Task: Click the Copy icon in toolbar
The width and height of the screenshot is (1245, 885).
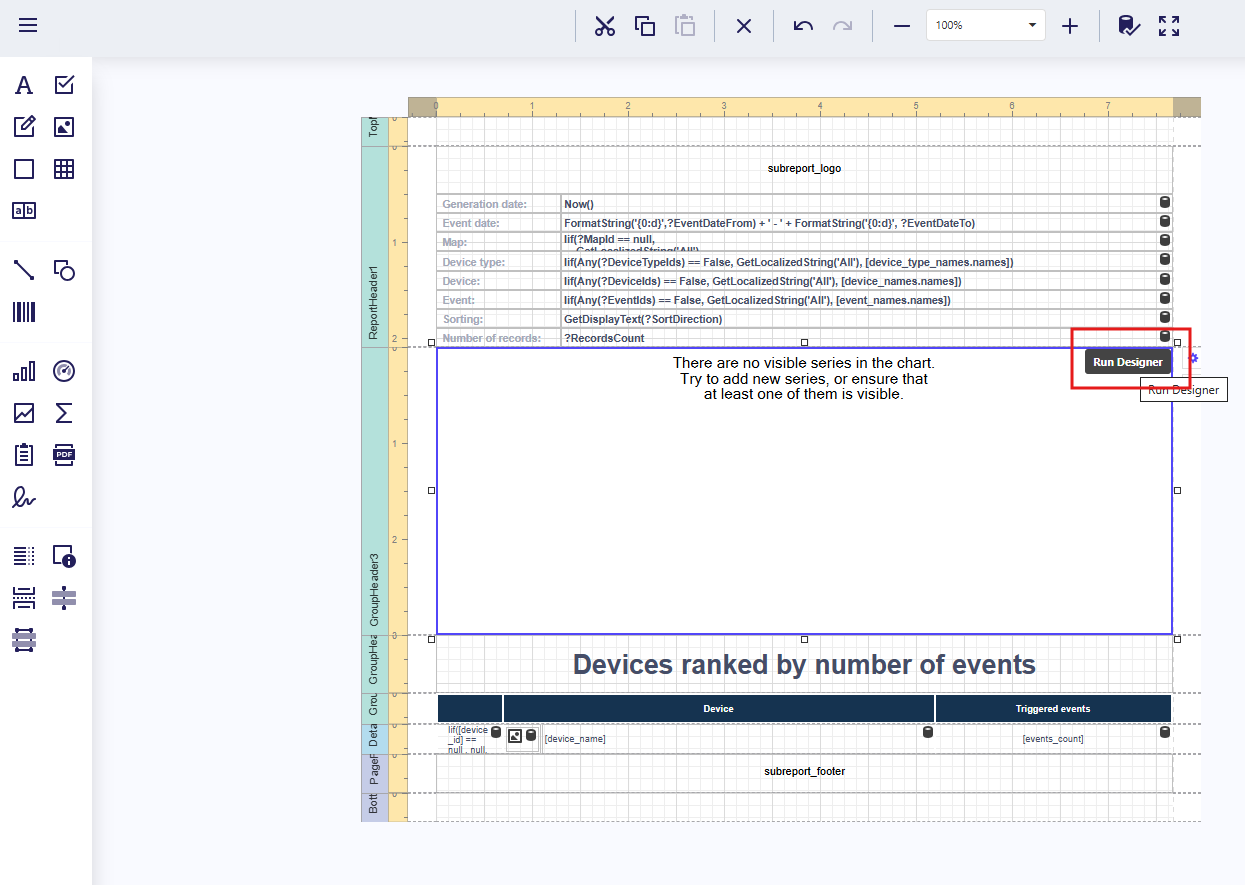Action: [645, 26]
